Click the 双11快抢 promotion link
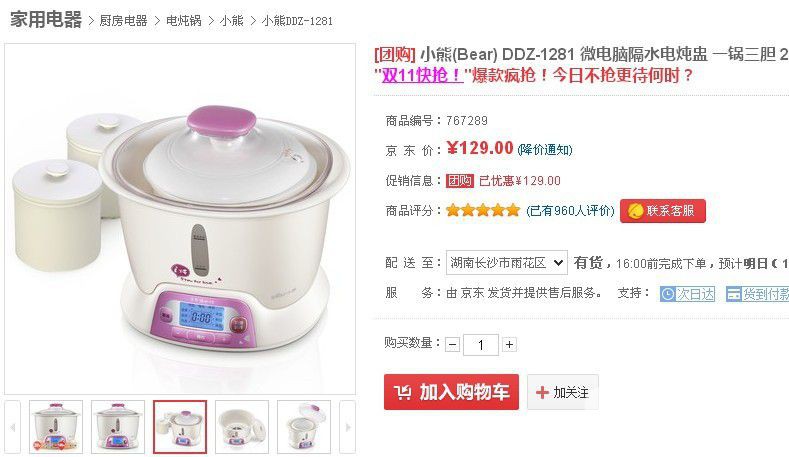Viewport: 789px width, 457px height. tap(422, 75)
